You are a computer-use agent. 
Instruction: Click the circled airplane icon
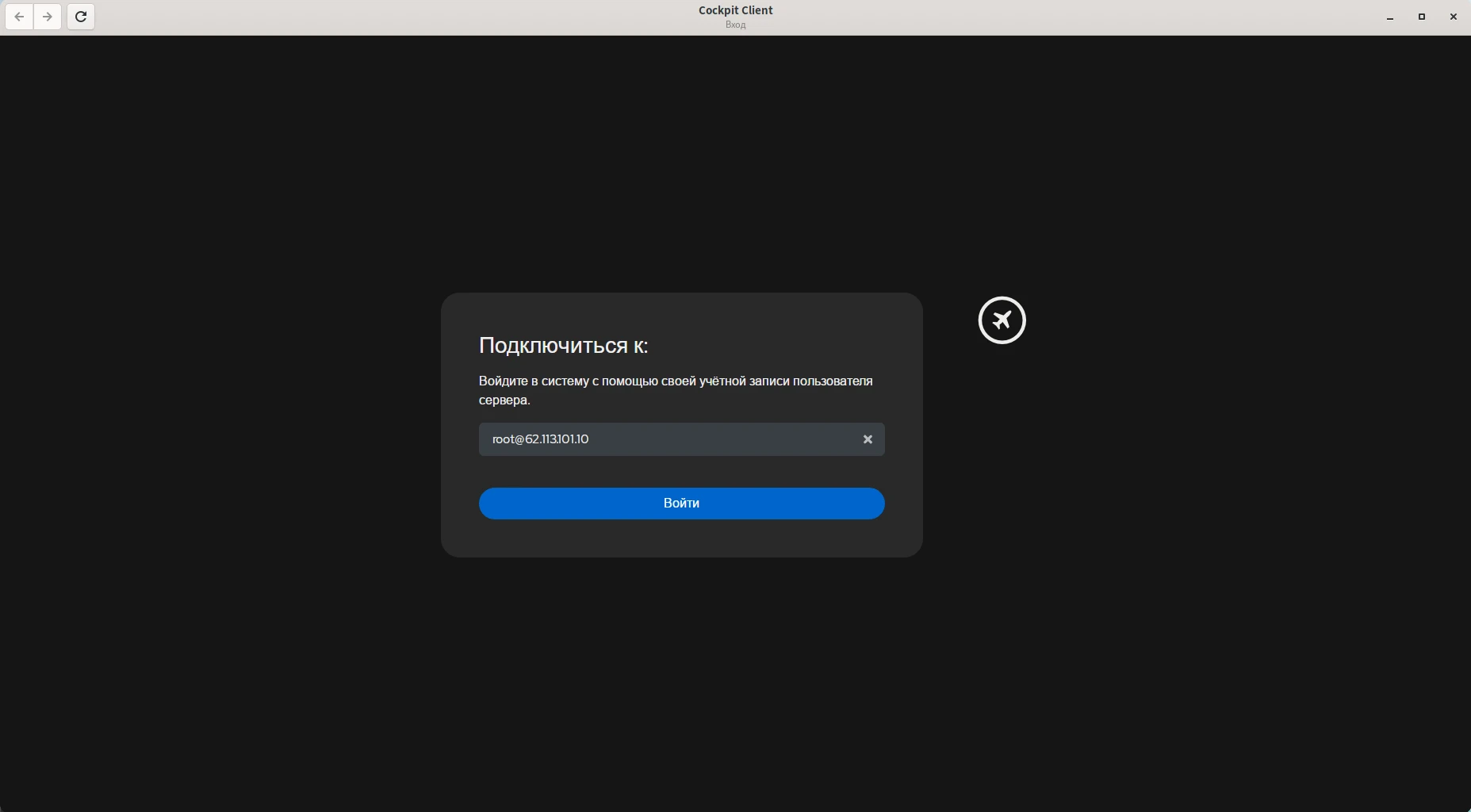(1002, 320)
